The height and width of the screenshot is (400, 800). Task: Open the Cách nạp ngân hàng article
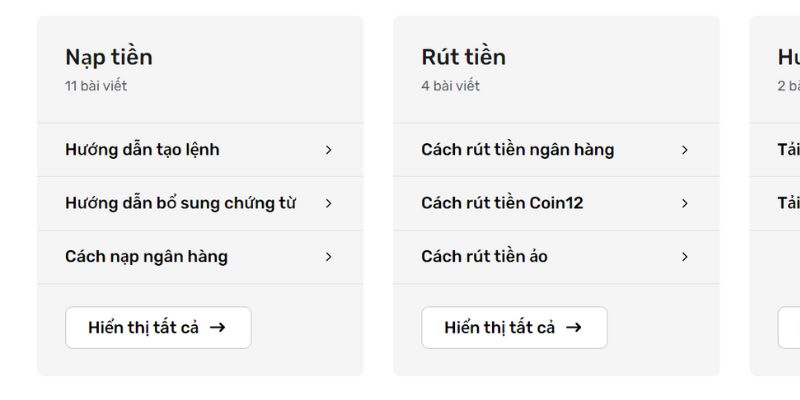[146, 257]
